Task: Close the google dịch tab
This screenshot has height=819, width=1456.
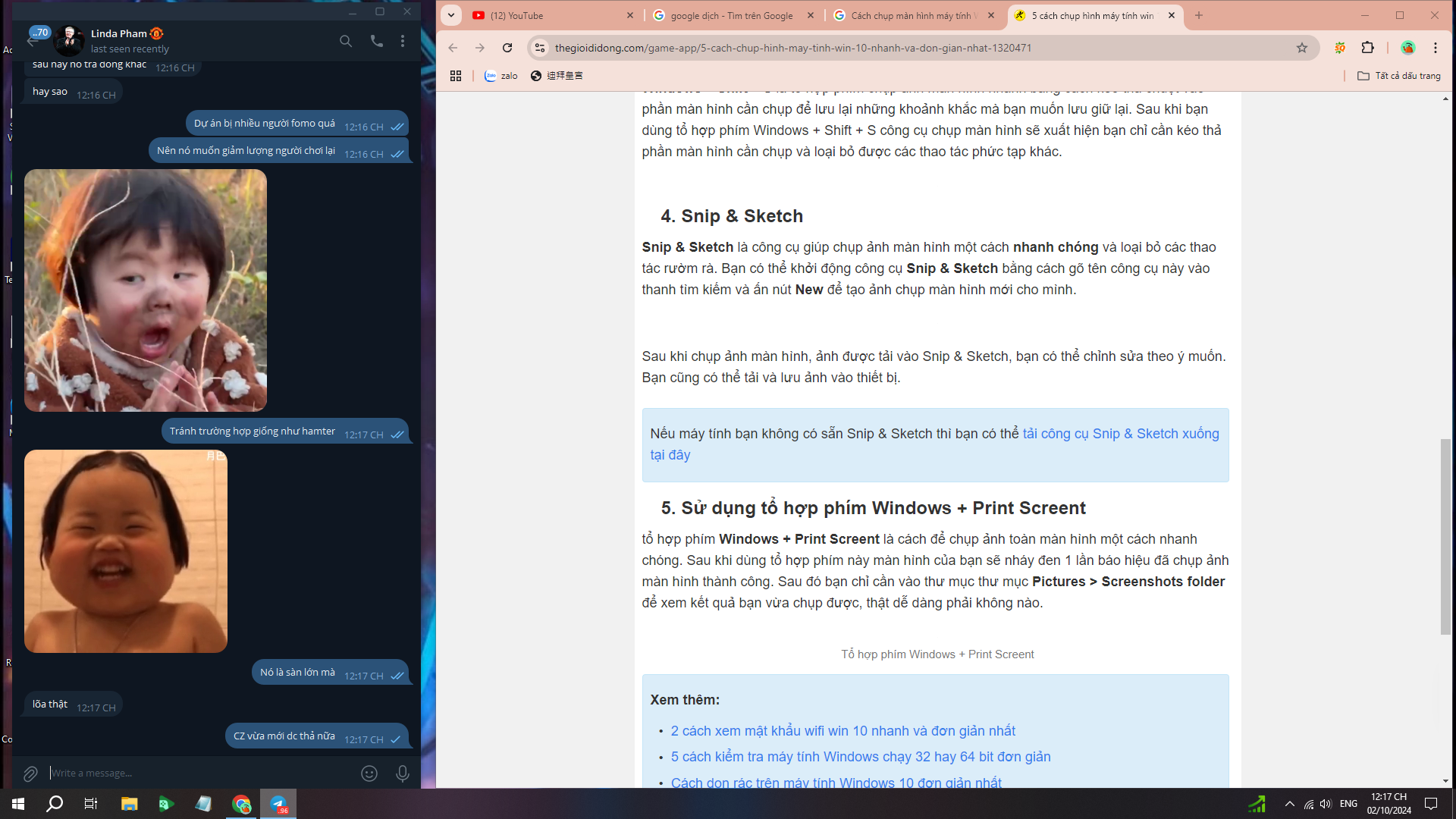Action: [811, 15]
